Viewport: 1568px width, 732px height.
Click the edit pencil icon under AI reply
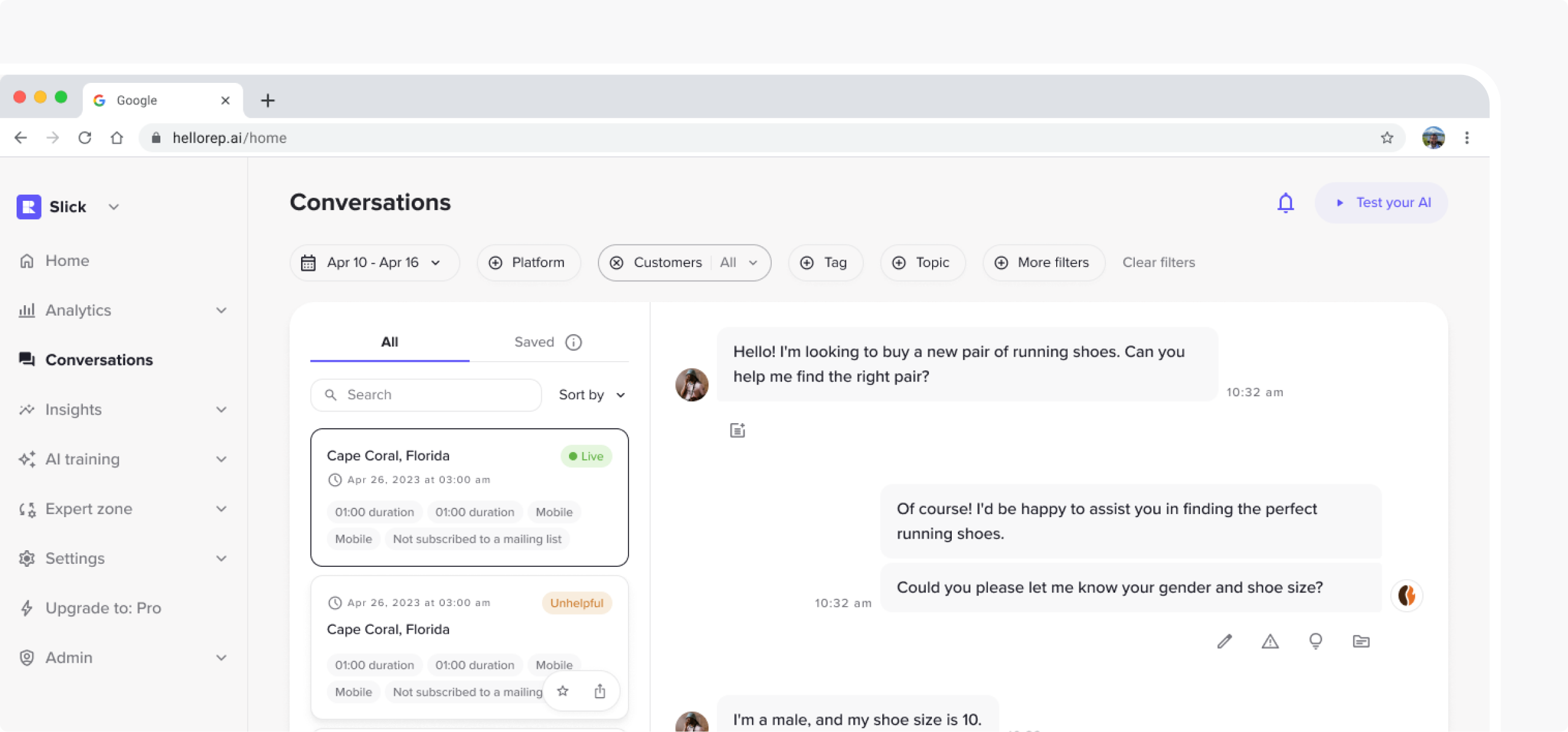point(1225,641)
